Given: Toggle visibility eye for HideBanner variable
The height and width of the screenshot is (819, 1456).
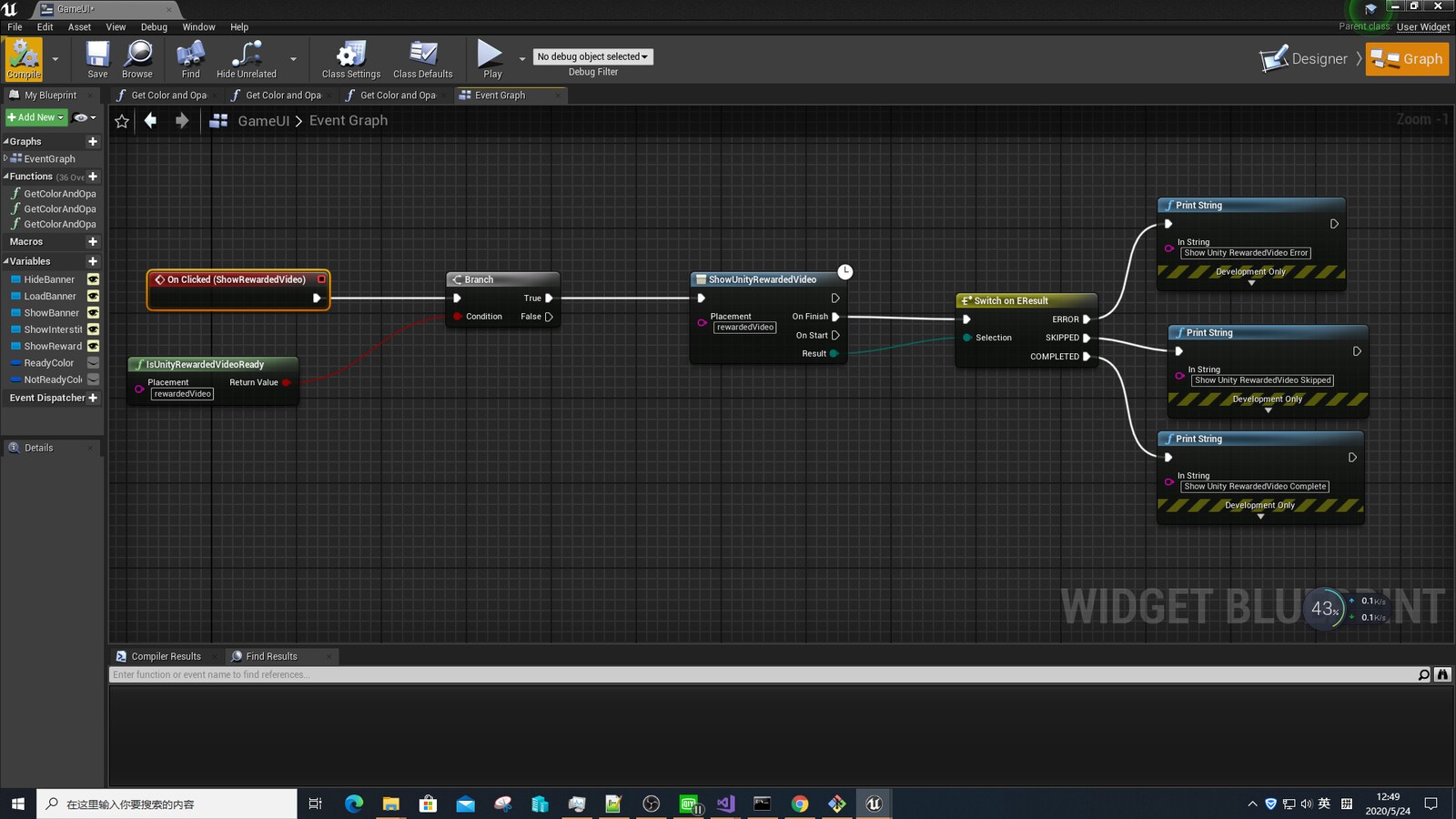Looking at the screenshot, I should click(x=93, y=279).
